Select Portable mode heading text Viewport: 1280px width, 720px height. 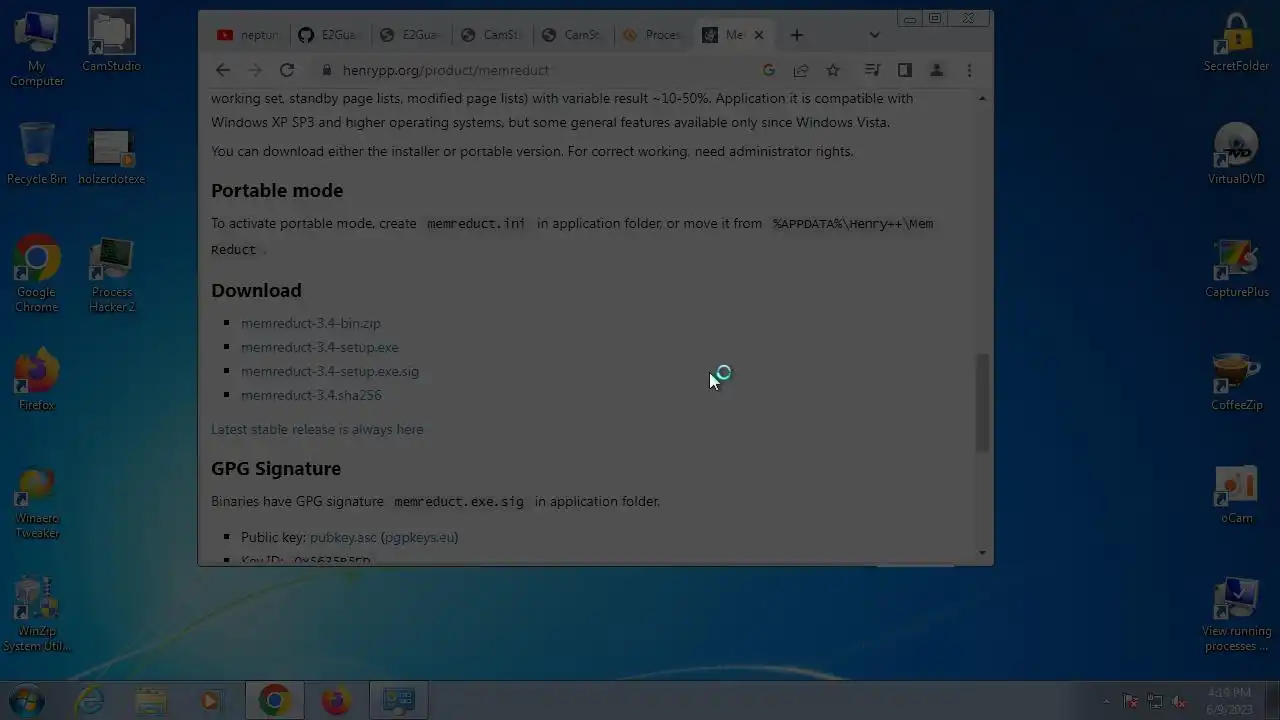pos(277,190)
